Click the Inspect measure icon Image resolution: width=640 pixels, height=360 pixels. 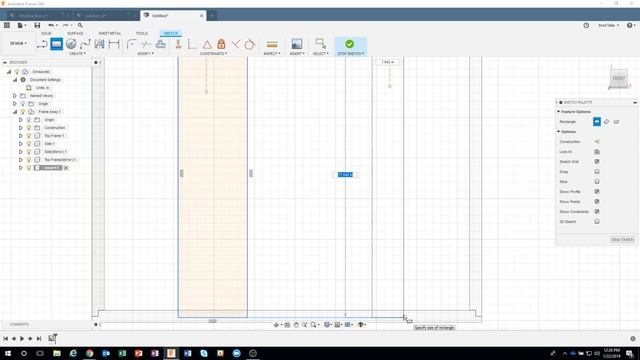(272, 44)
